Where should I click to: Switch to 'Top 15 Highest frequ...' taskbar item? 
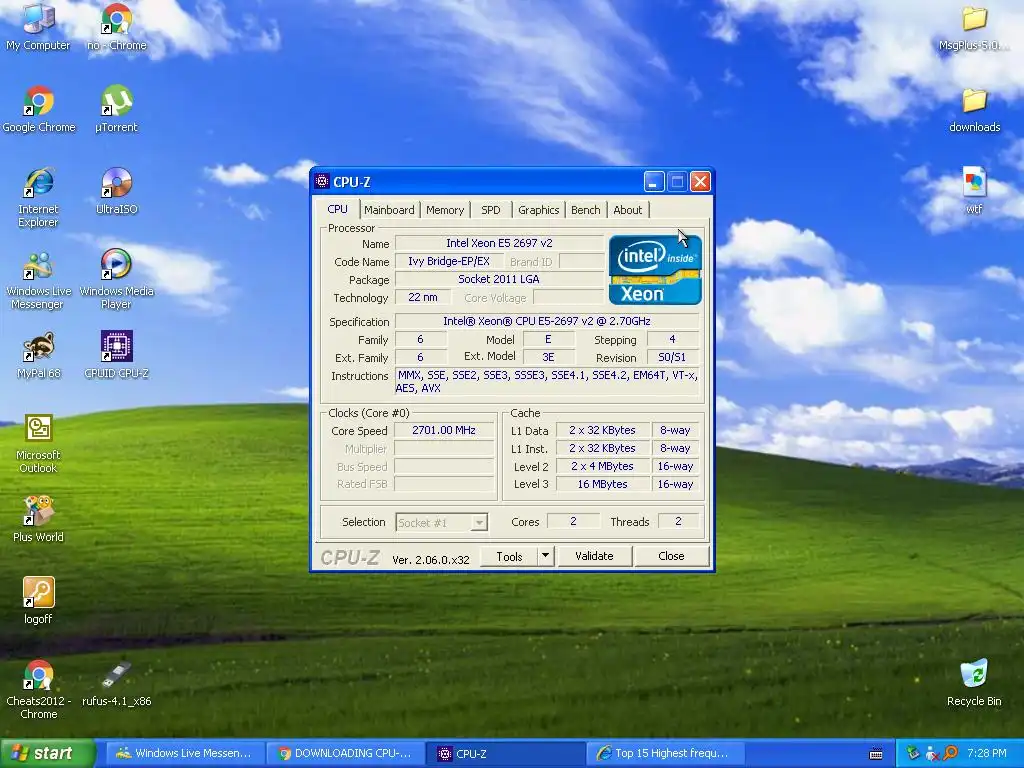tap(665, 753)
